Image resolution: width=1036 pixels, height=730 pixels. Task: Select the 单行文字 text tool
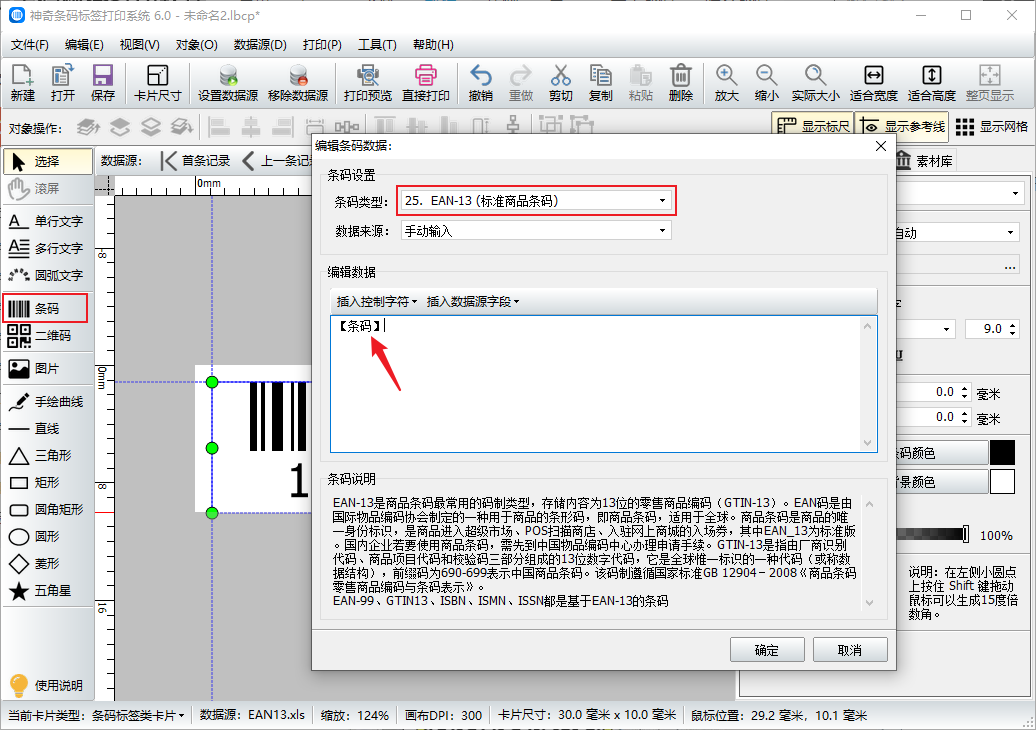pyautogui.click(x=48, y=221)
